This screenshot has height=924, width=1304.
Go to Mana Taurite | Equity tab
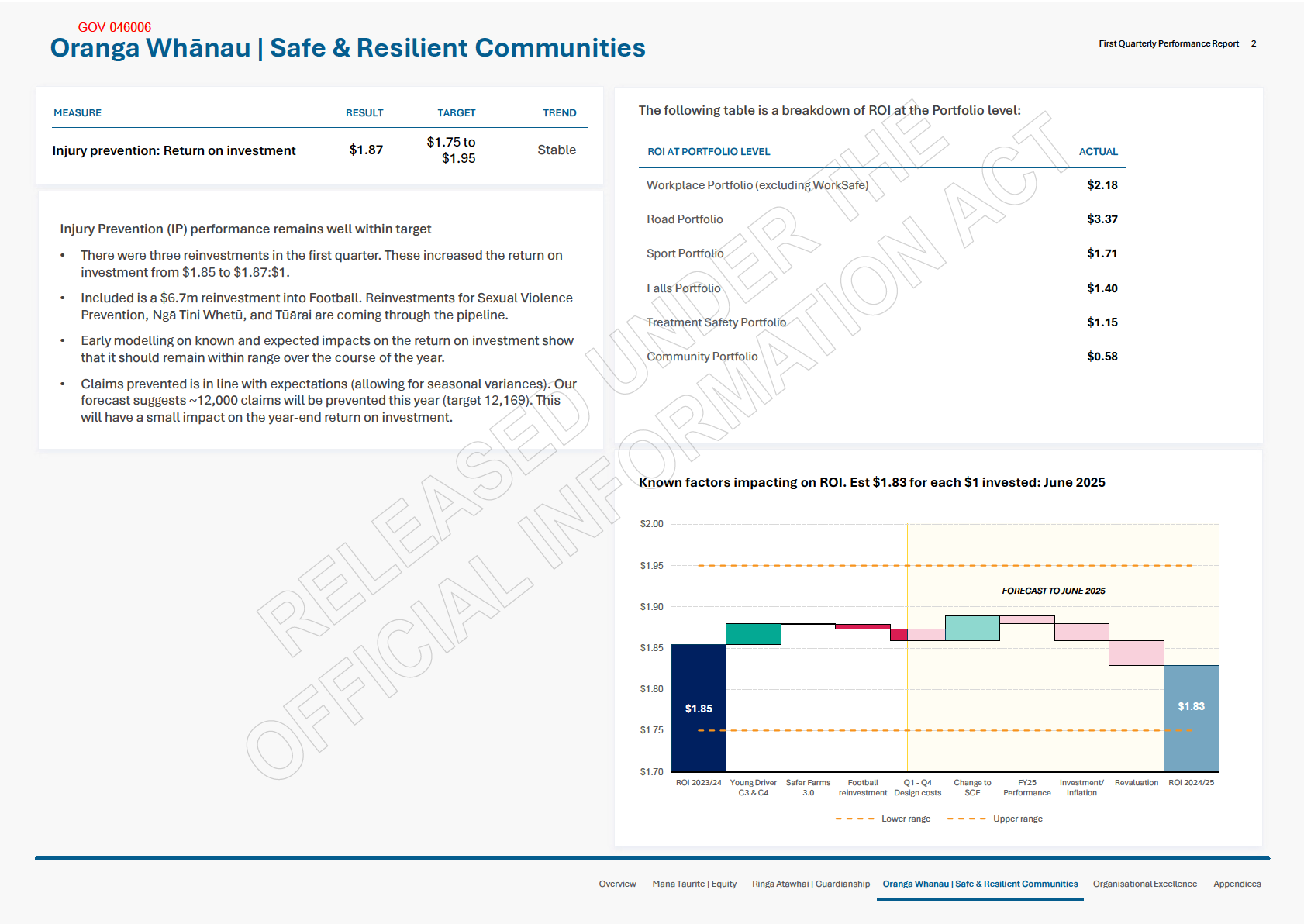(694, 884)
